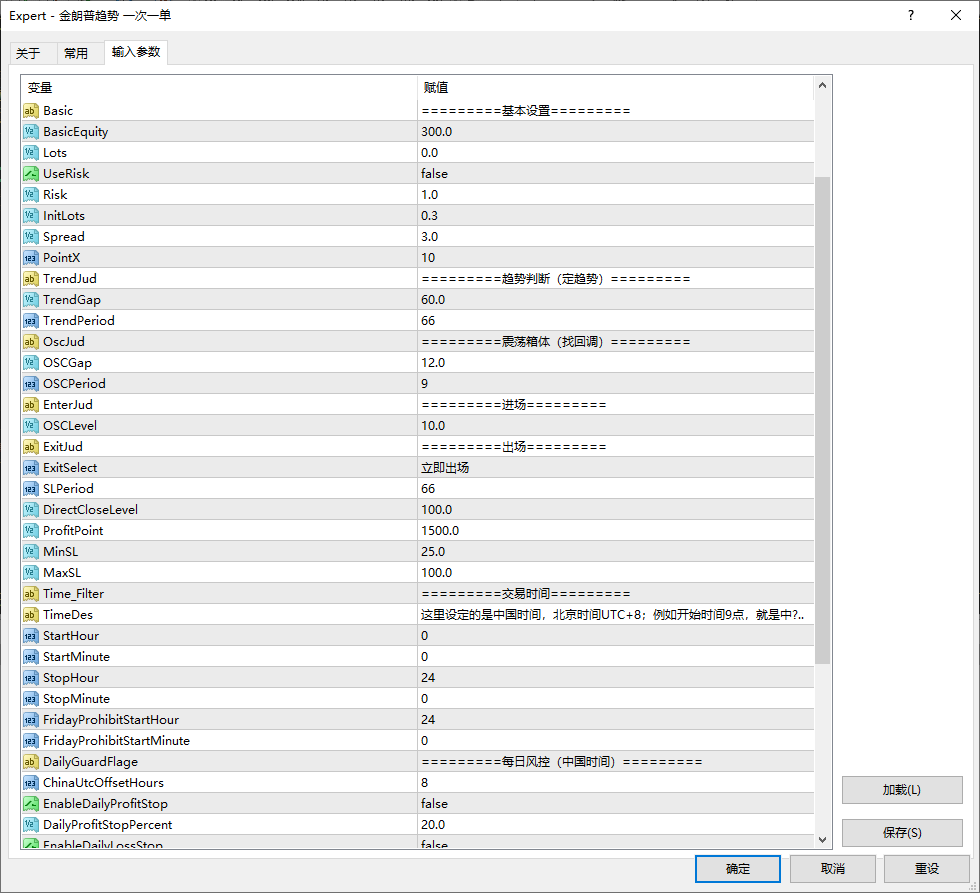Click the icon beside OSCLevel
980x893 pixels.
coord(31,426)
